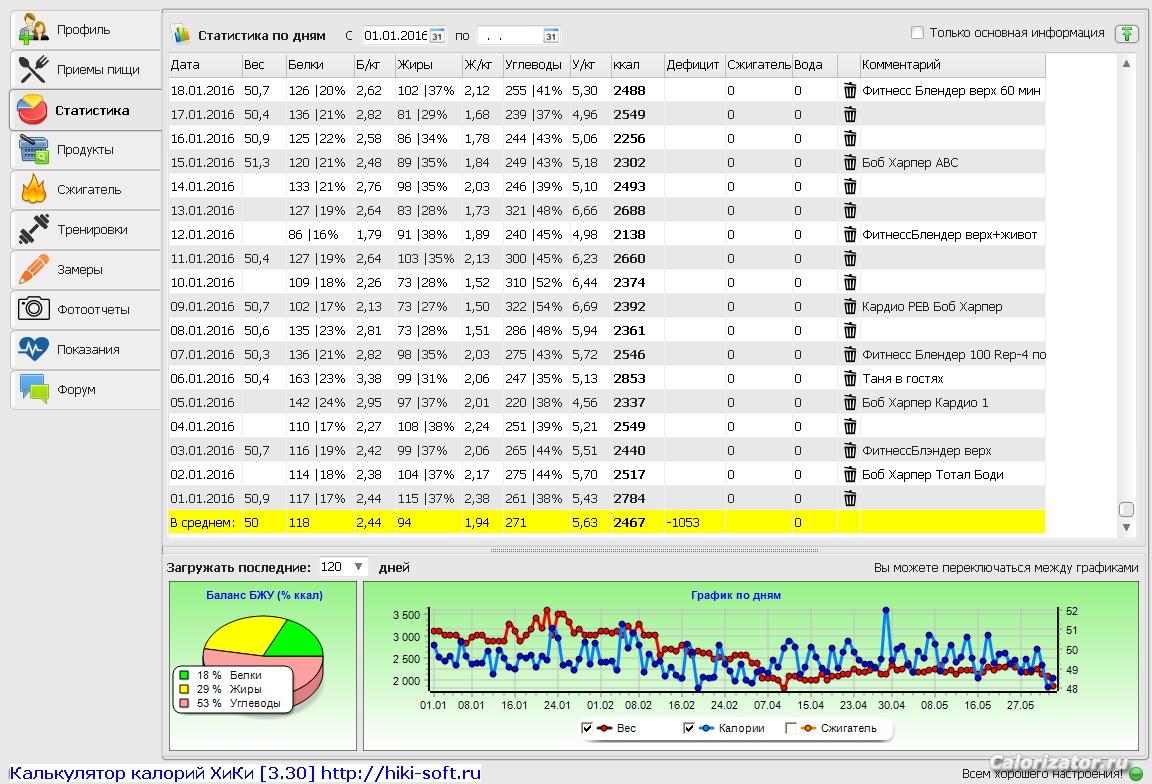
Task: Click the average deficit value -1053
Action: tap(683, 522)
